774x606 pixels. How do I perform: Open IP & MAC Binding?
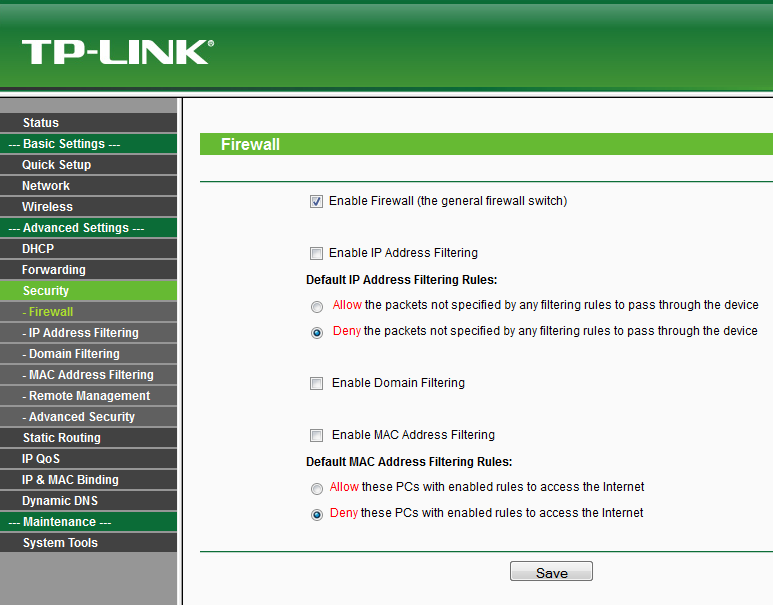coord(88,480)
